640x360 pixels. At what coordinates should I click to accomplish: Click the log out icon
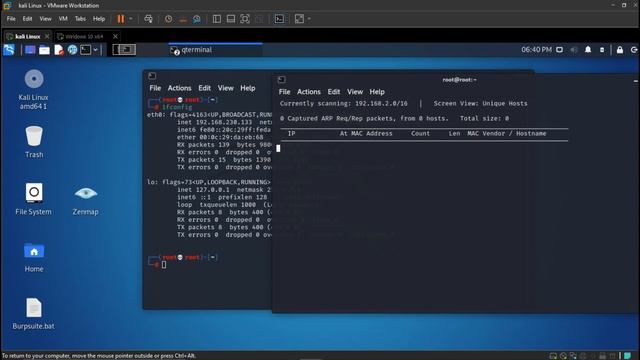click(x=634, y=50)
